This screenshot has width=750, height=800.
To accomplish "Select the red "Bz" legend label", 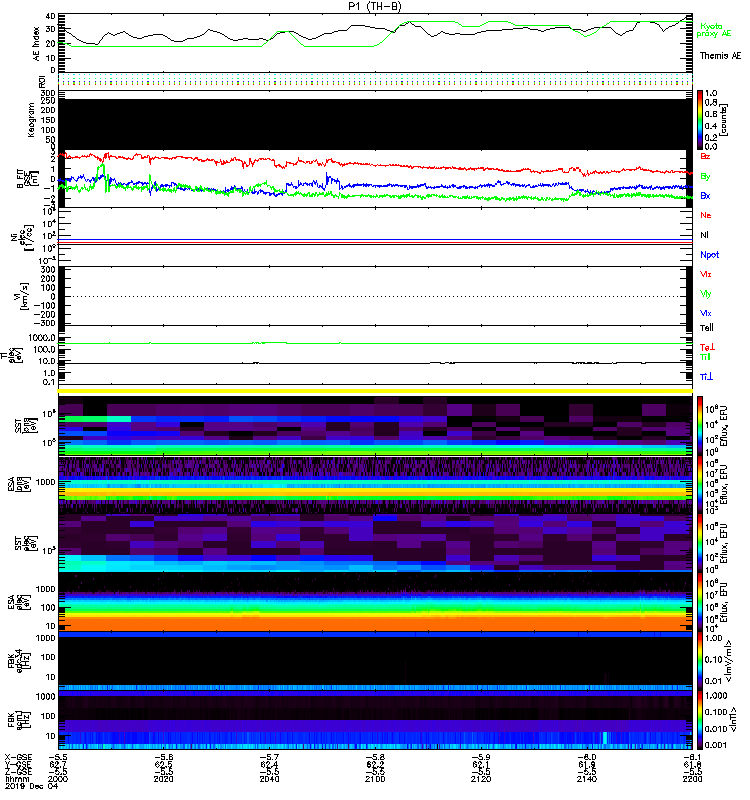I will pyautogui.click(x=705, y=156).
